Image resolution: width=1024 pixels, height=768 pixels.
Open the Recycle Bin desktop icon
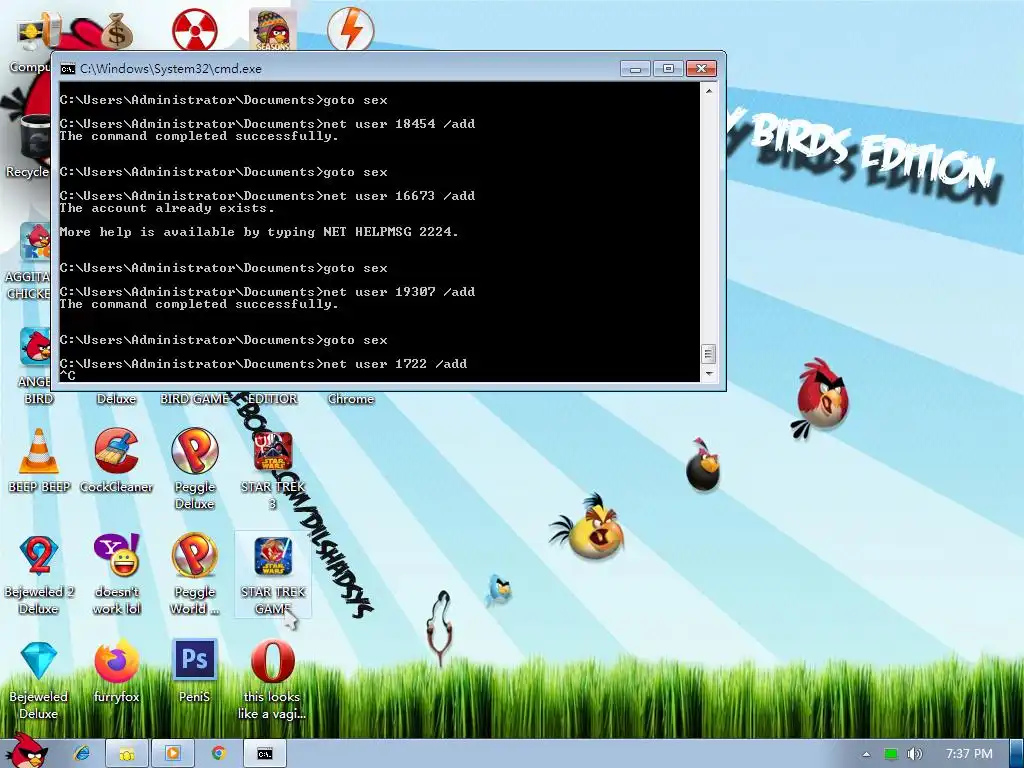point(27,147)
